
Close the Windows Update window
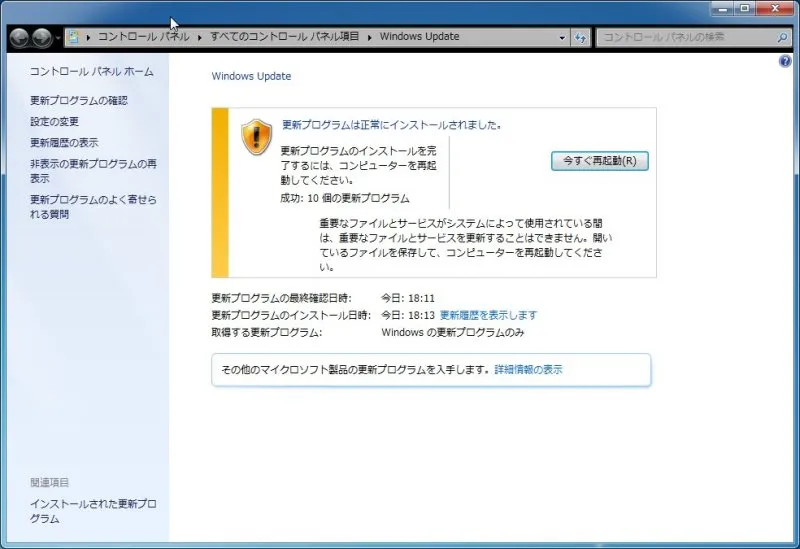tap(775, 8)
